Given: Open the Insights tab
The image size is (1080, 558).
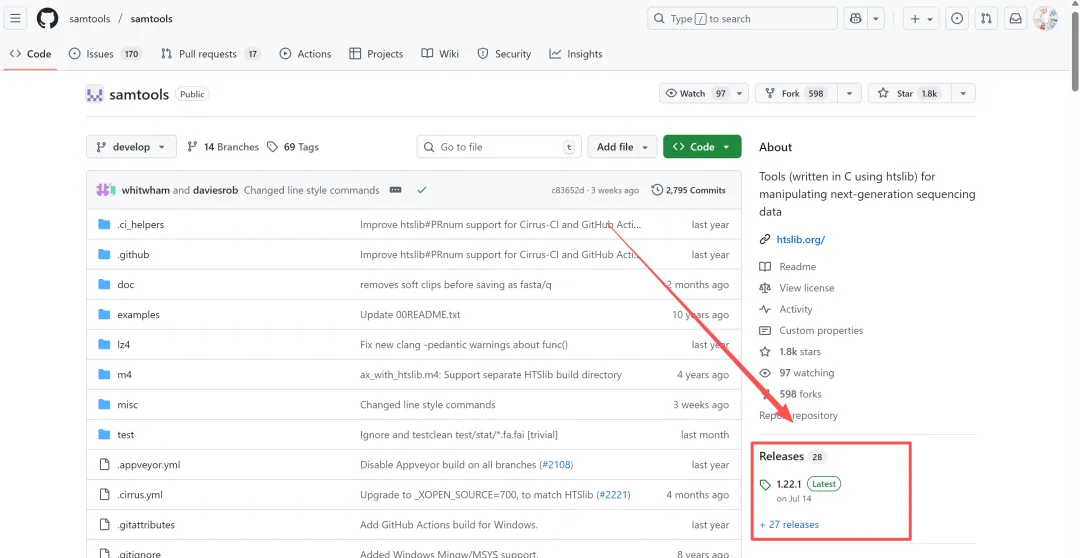Looking at the screenshot, I should tap(576, 54).
